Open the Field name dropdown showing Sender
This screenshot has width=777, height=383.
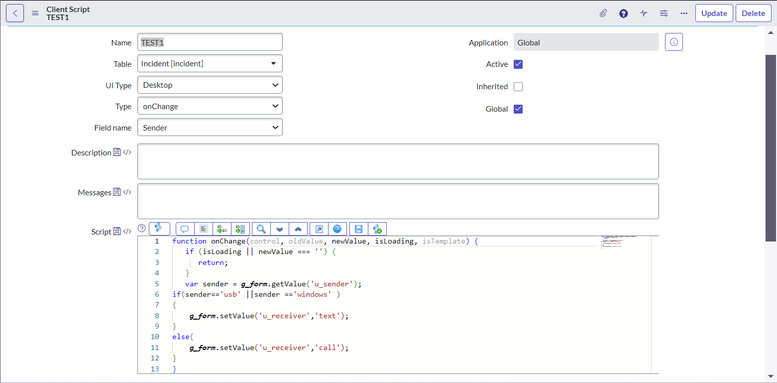point(210,127)
